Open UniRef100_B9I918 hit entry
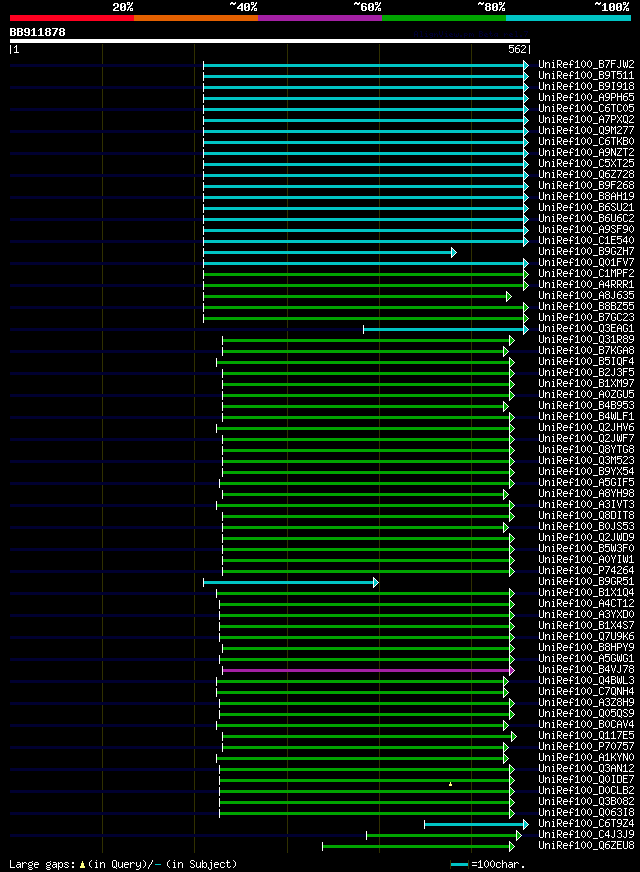The width and height of the screenshot is (640, 872). tap(586, 87)
